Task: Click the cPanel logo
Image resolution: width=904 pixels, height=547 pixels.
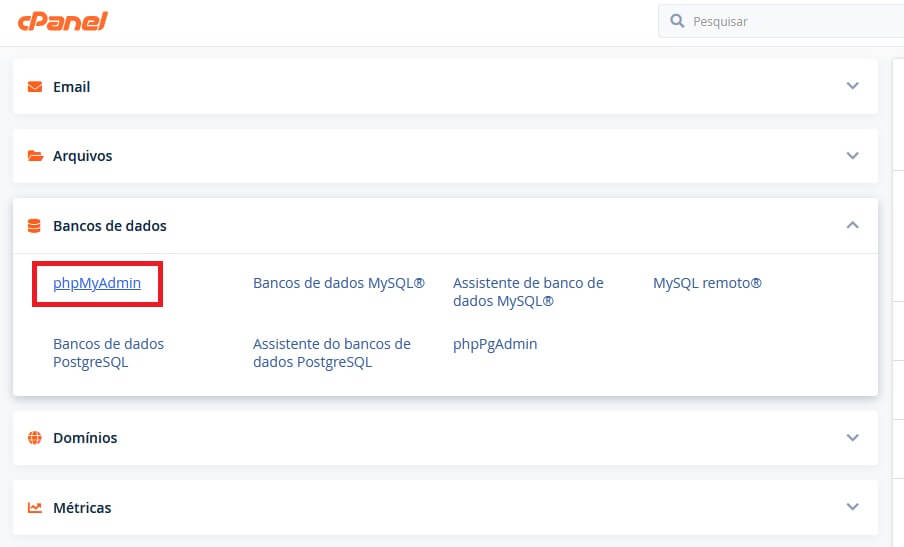Action: tap(62, 22)
